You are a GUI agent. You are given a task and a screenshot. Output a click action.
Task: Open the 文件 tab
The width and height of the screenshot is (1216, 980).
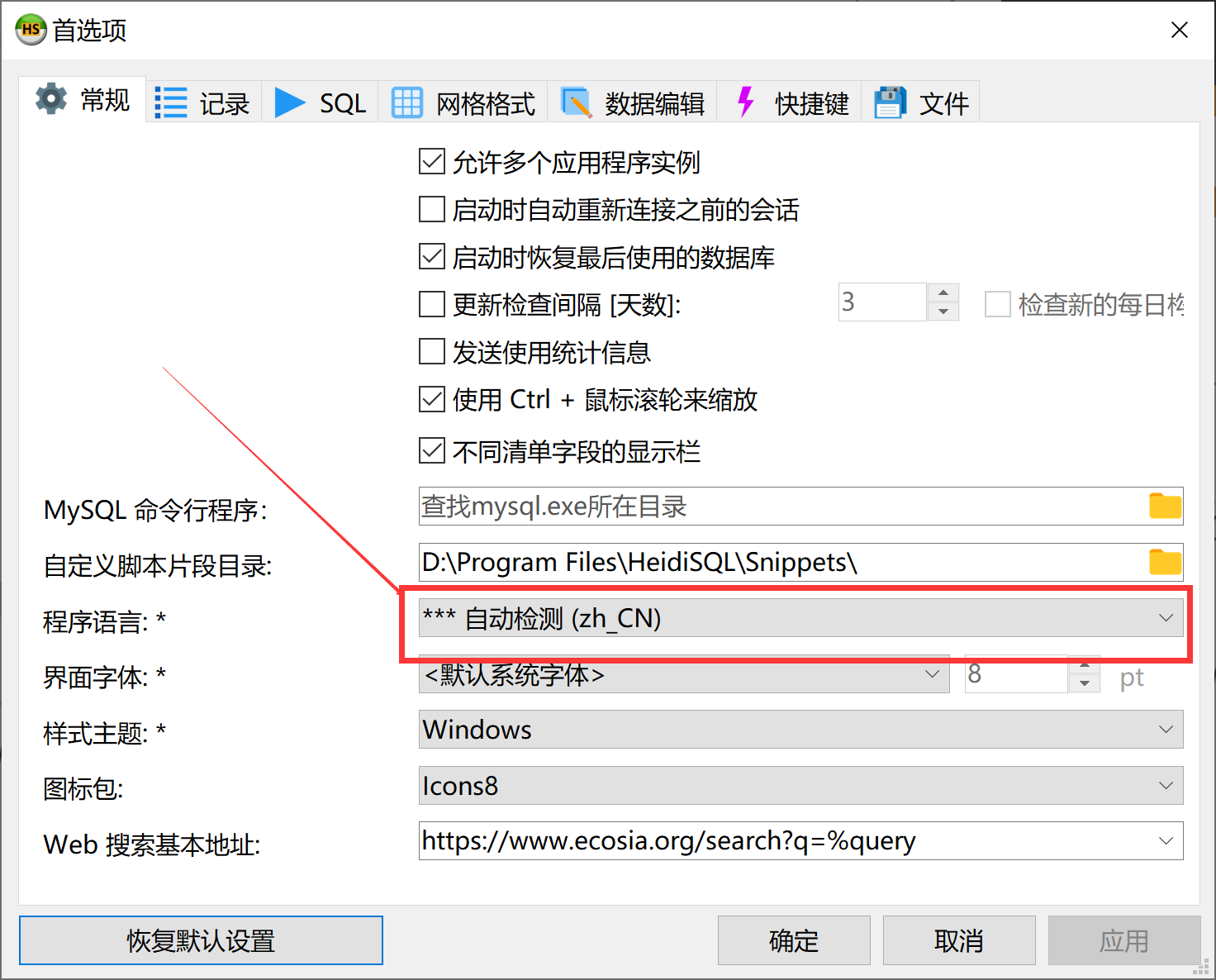tap(920, 102)
